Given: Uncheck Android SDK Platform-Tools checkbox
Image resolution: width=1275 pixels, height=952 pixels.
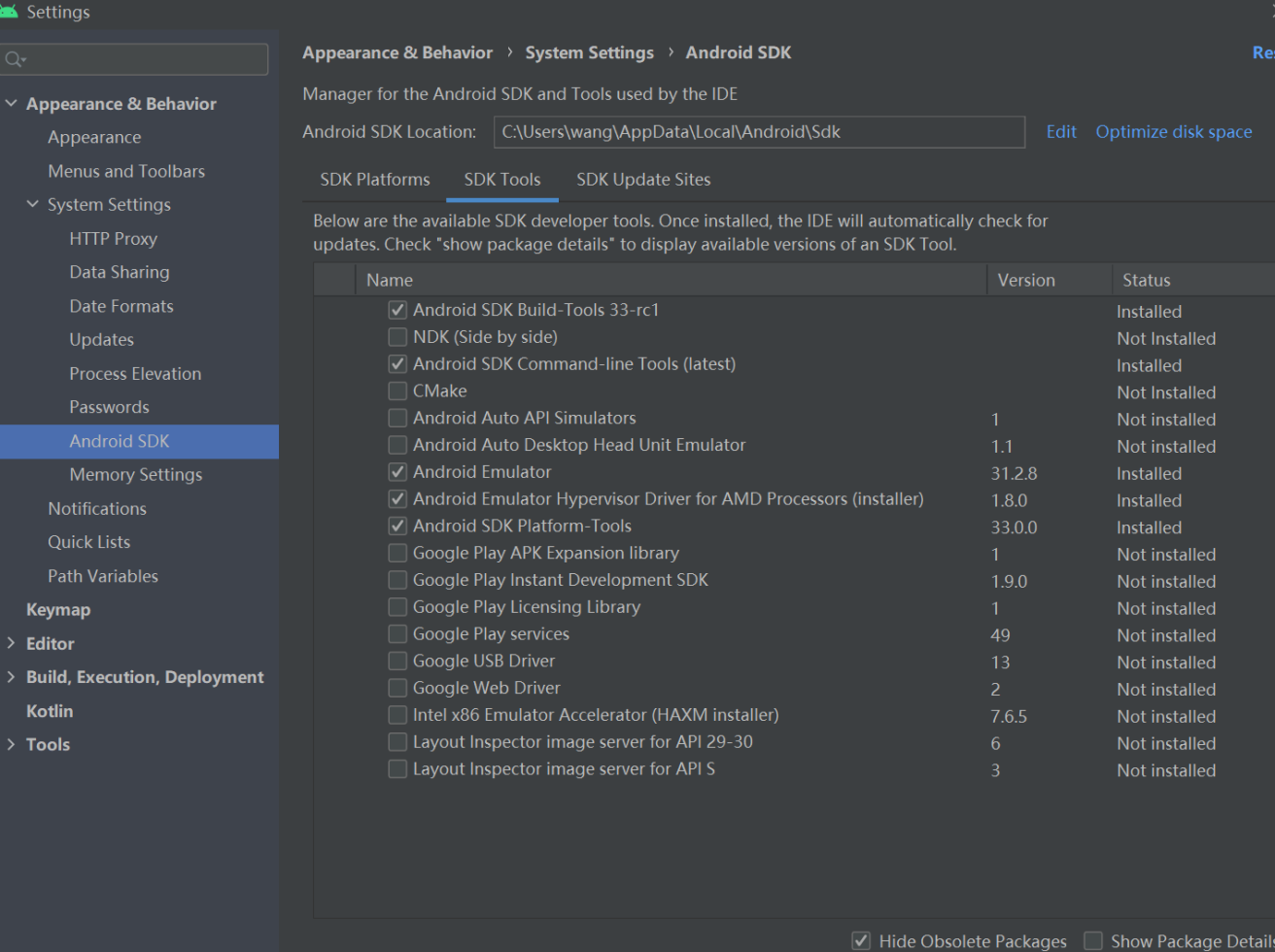Looking at the screenshot, I should tap(397, 527).
